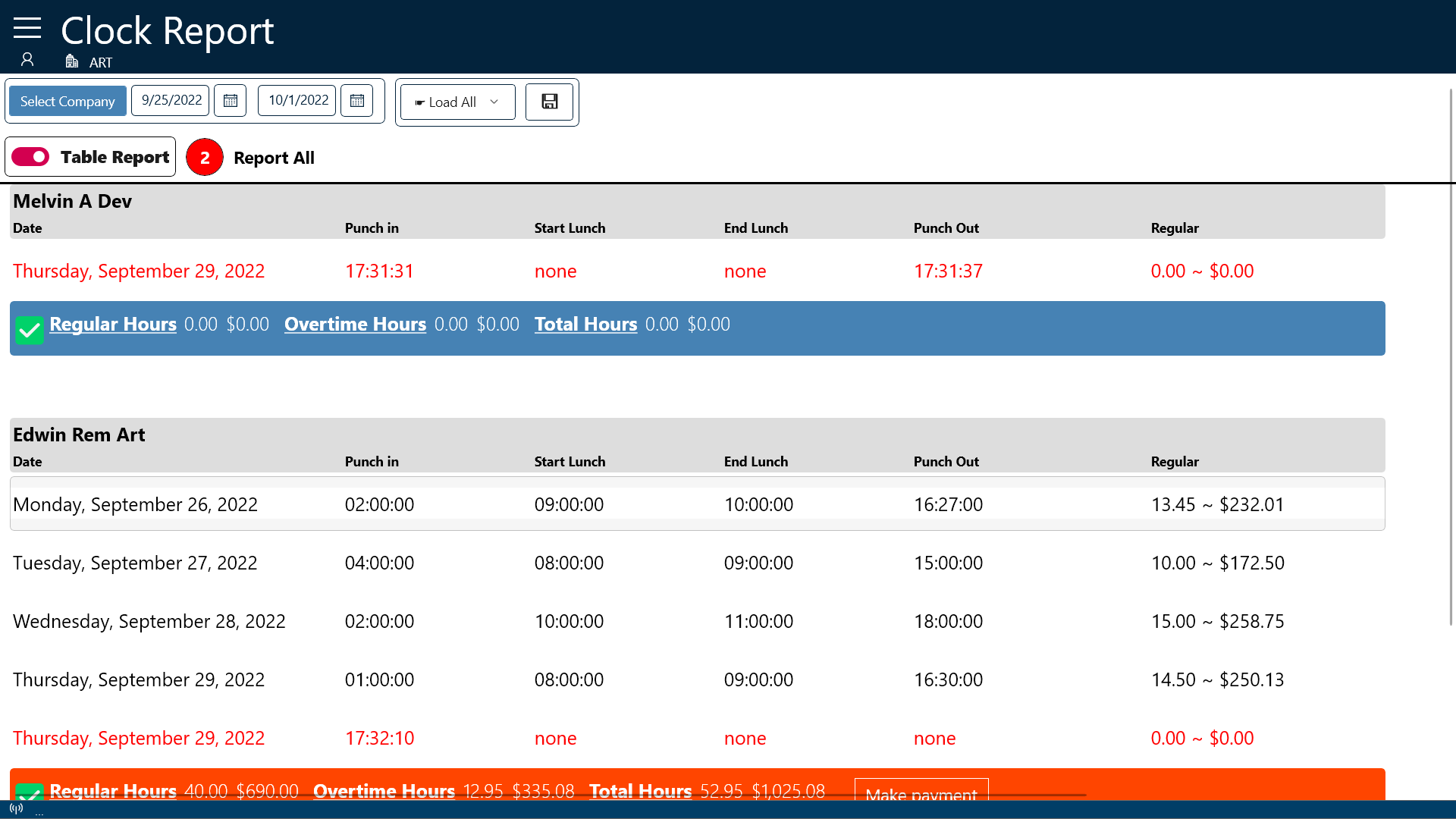
Task: Click the 9/25/2022 start date field
Action: (171, 101)
